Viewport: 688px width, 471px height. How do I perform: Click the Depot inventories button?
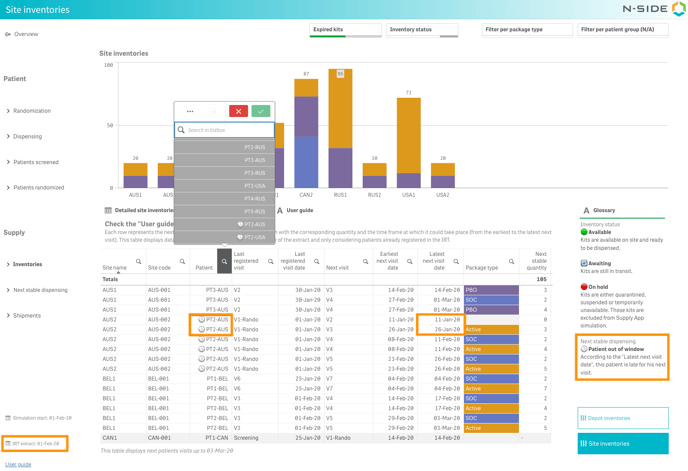point(622,418)
